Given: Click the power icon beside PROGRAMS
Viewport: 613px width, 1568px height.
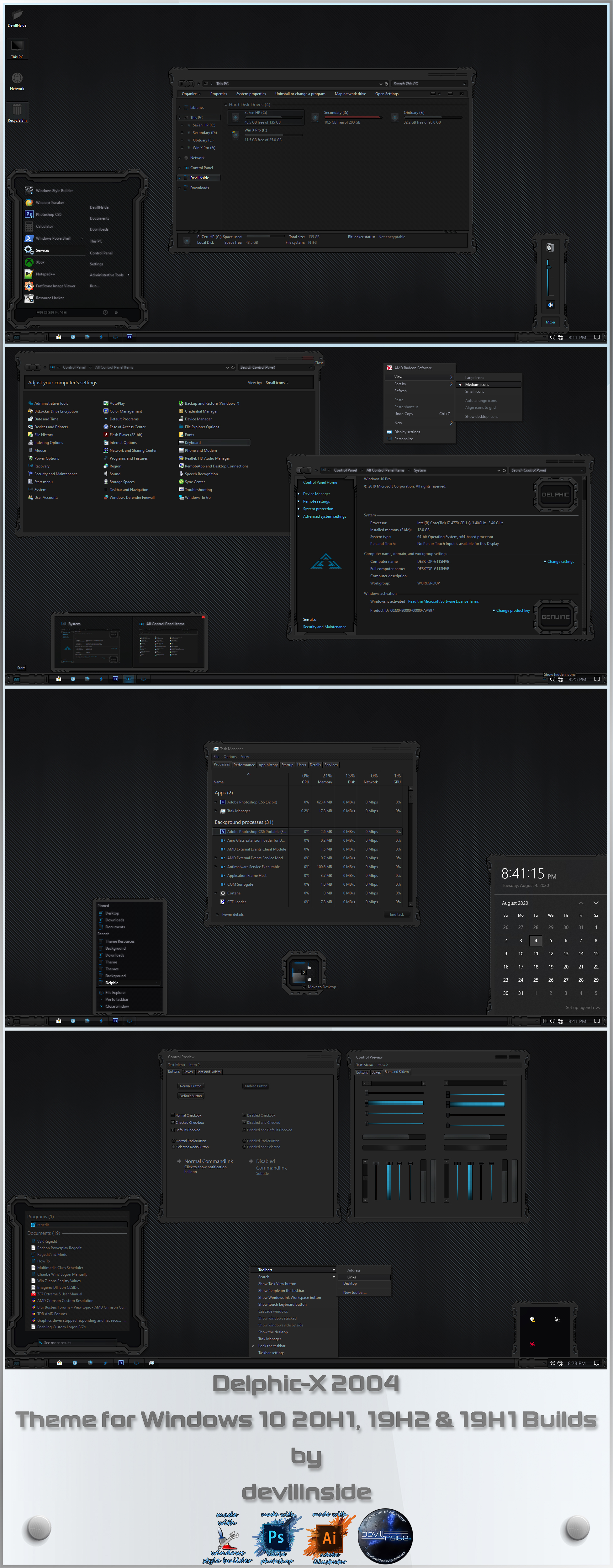Looking at the screenshot, I should pyautogui.click(x=105, y=312).
